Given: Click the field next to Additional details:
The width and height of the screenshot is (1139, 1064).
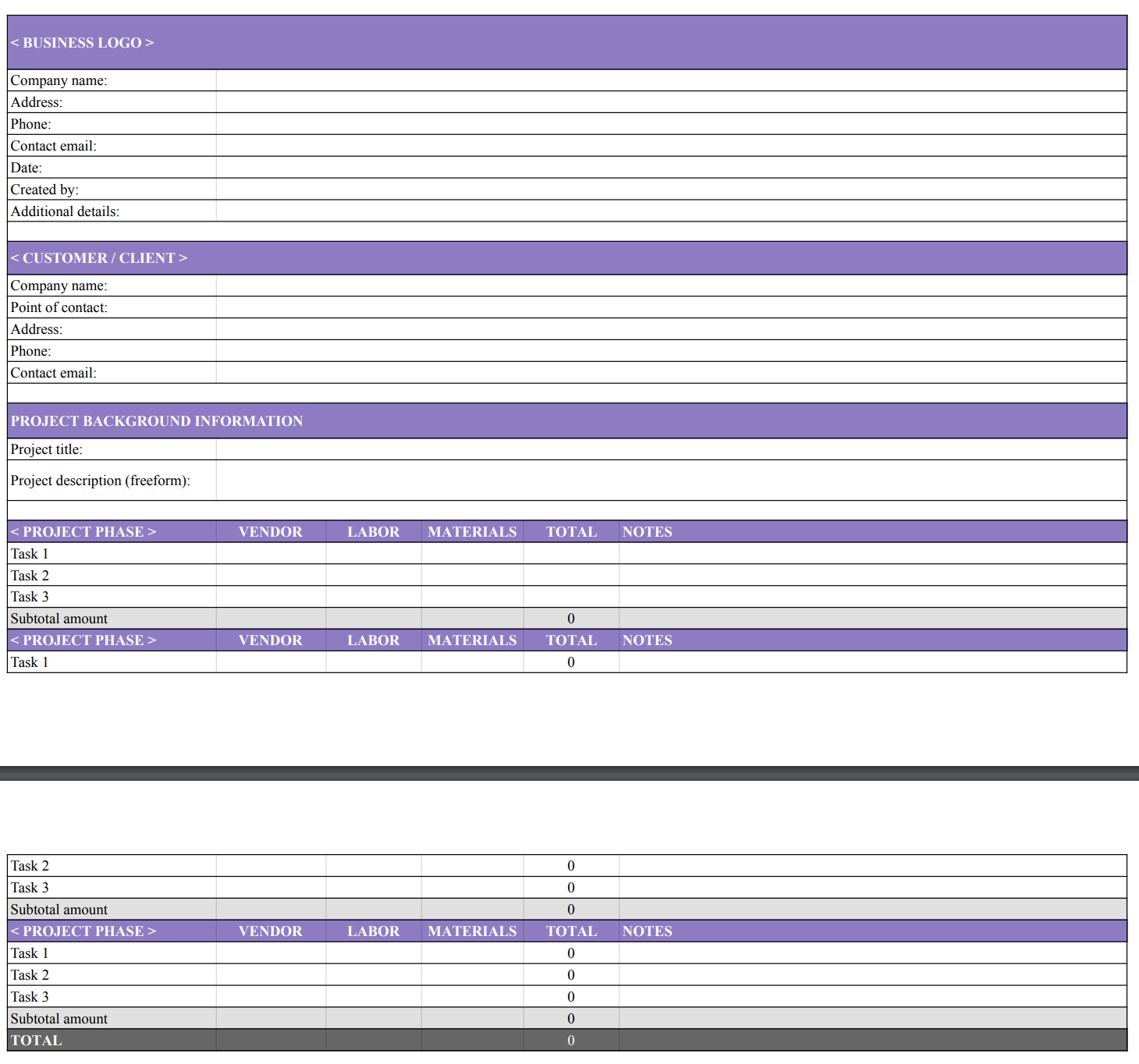Looking at the screenshot, I should click(671, 211).
